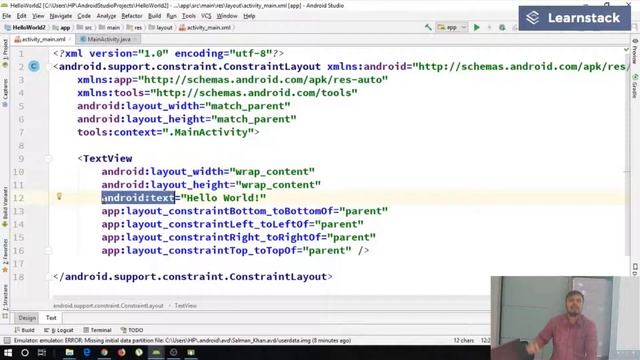Collapse the TextView fold marker at line 9
The width and height of the screenshot is (640, 360).
coord(48,158)
